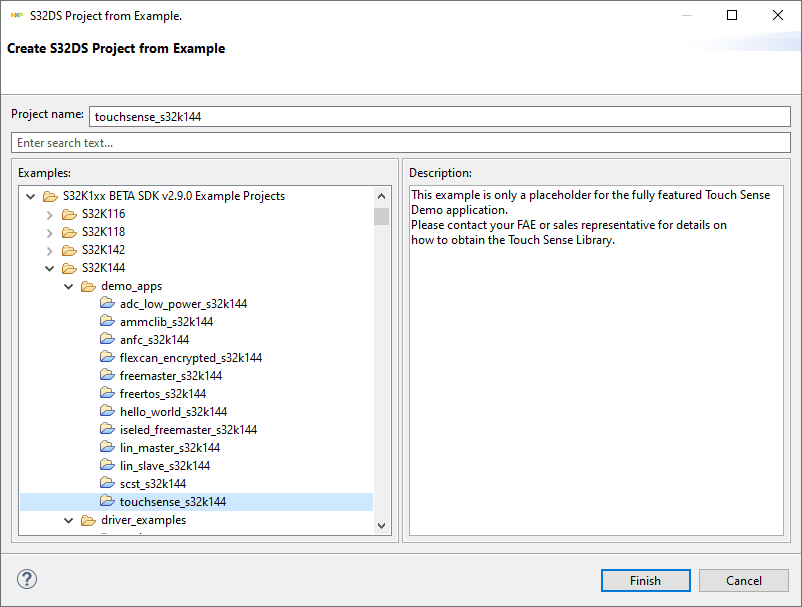This screenshot has width=802, height=607.
Task: Click the hello_world_s32k144 folder icon
Action: click(x=107, y=411)
